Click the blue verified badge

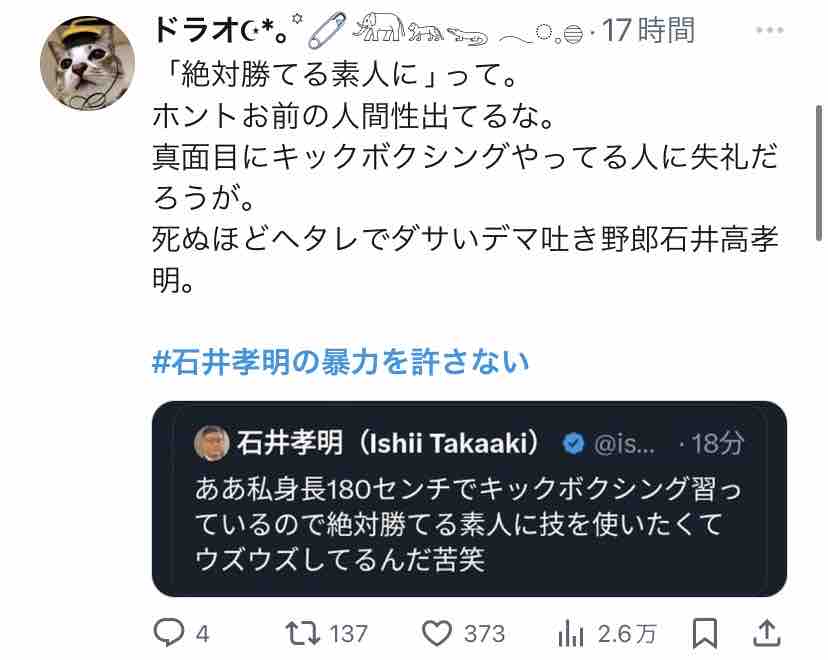tap(573, 444)
